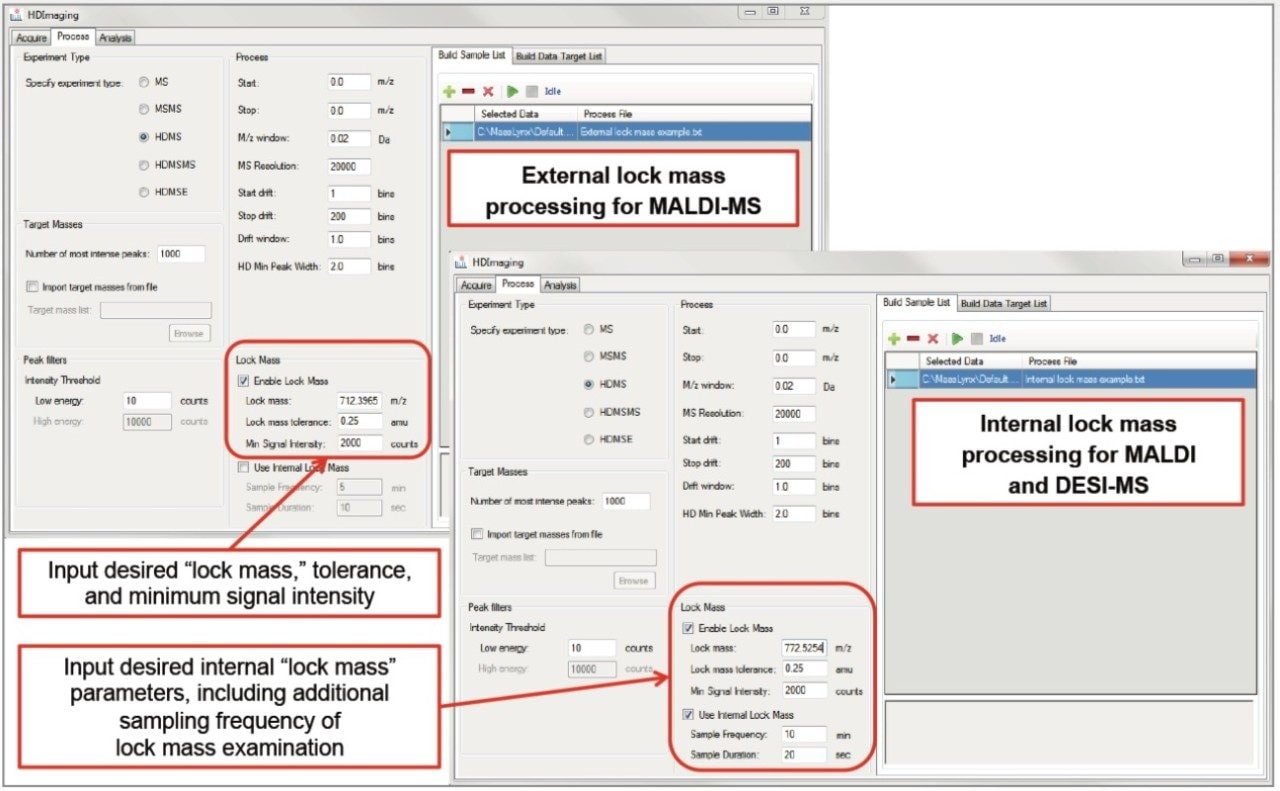1280x791 pixels.
Task: Open Build Data Target List tab, back window
Action: [559, 56]
